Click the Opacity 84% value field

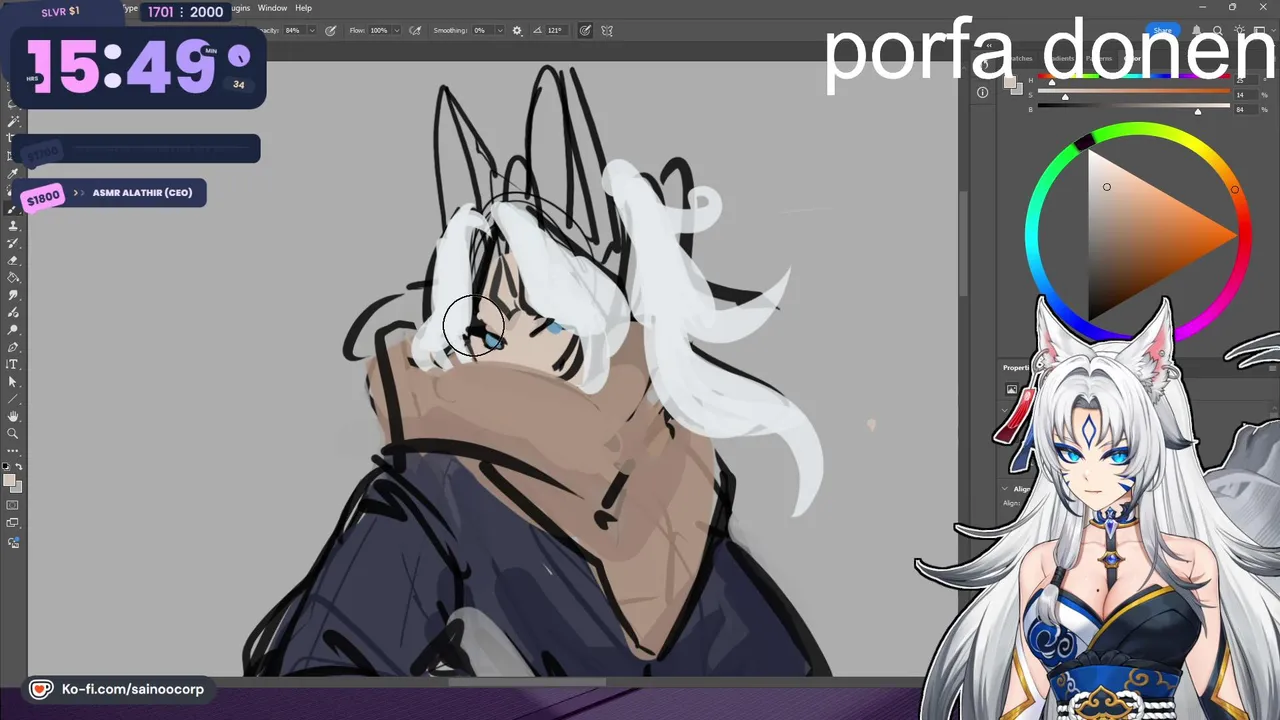point(293,31)
